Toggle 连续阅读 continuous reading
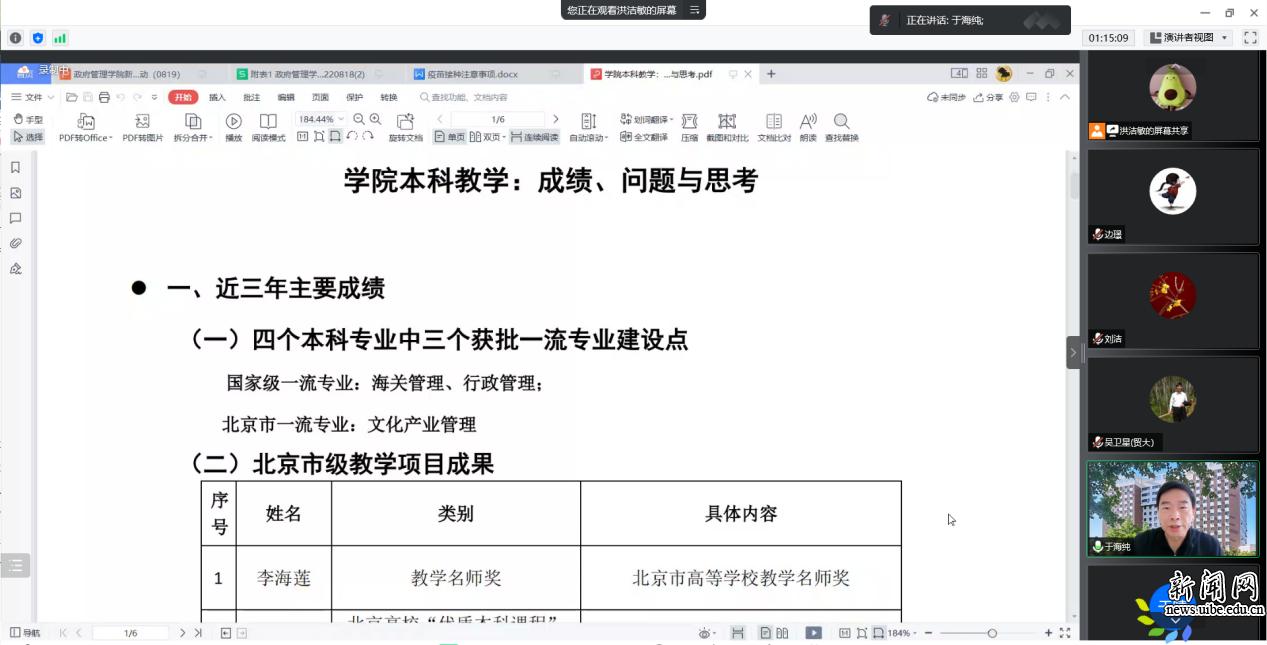The width and height of the screenshot is (1267, 645). [535, 137]
